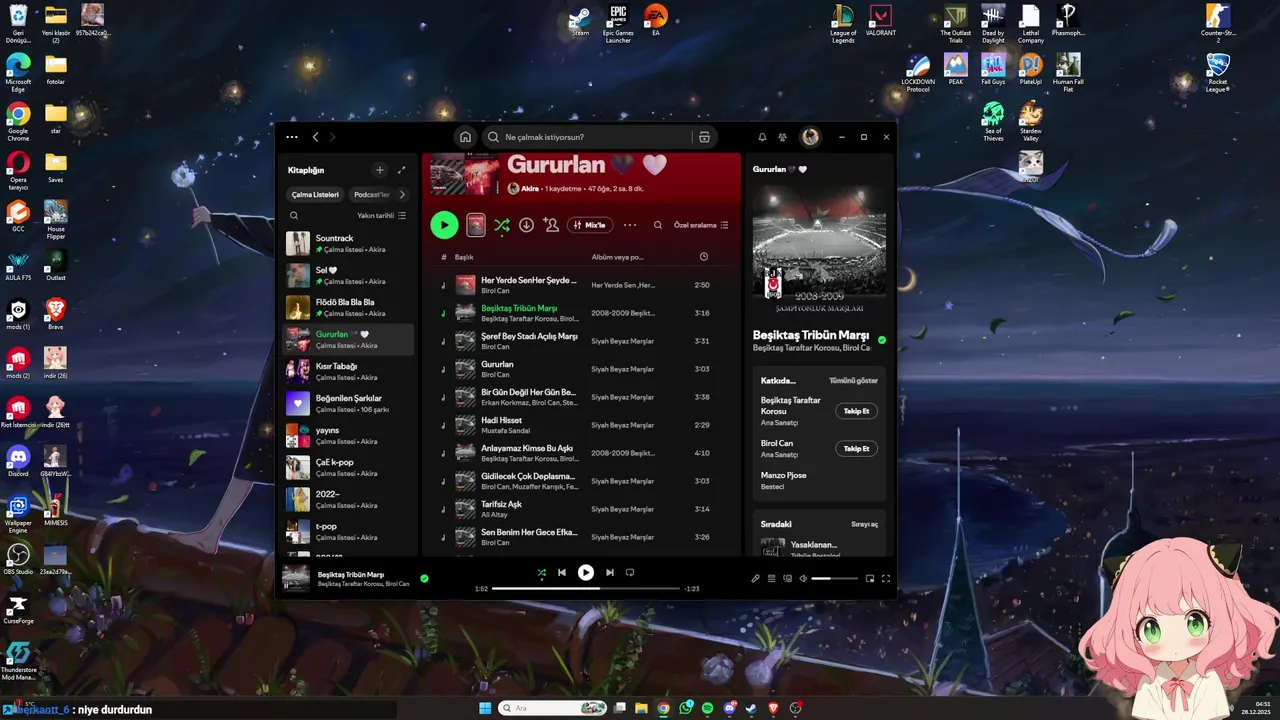Toggle the queue view icon

(771, 578)
